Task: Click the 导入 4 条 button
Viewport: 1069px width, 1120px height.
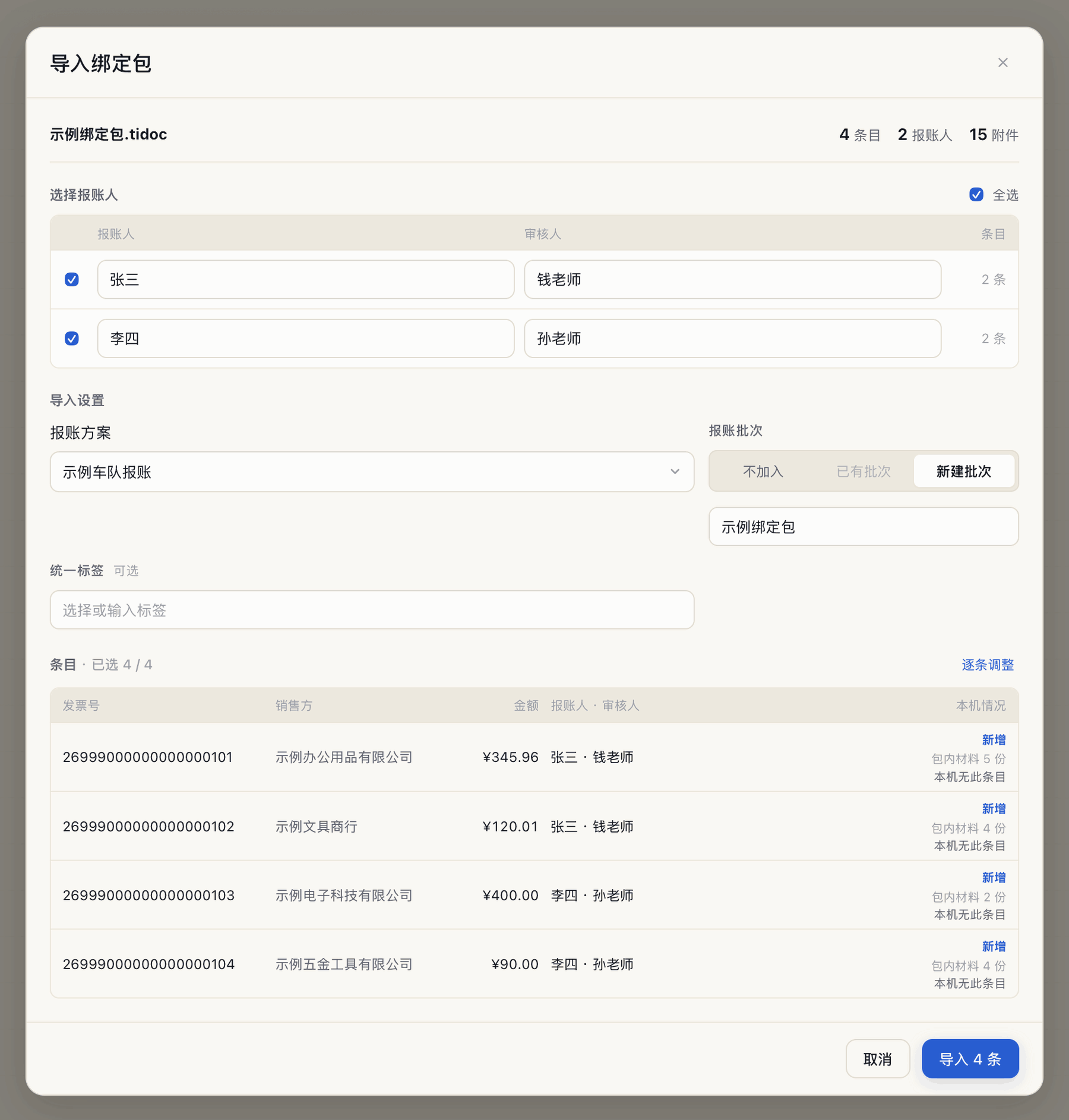Action: pos(970,1058)
